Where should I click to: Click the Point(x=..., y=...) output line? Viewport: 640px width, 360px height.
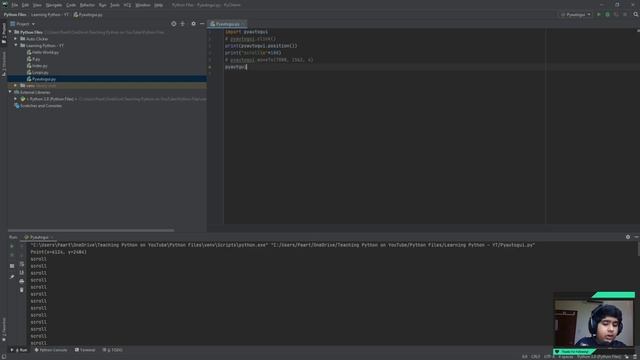(58, 252)
